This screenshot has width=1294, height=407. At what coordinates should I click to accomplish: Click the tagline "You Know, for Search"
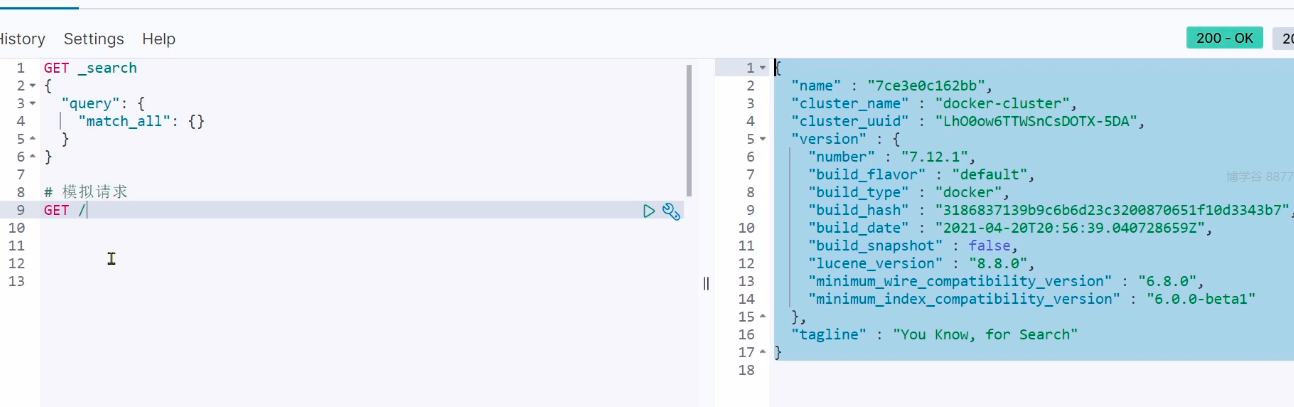(985, 335)
